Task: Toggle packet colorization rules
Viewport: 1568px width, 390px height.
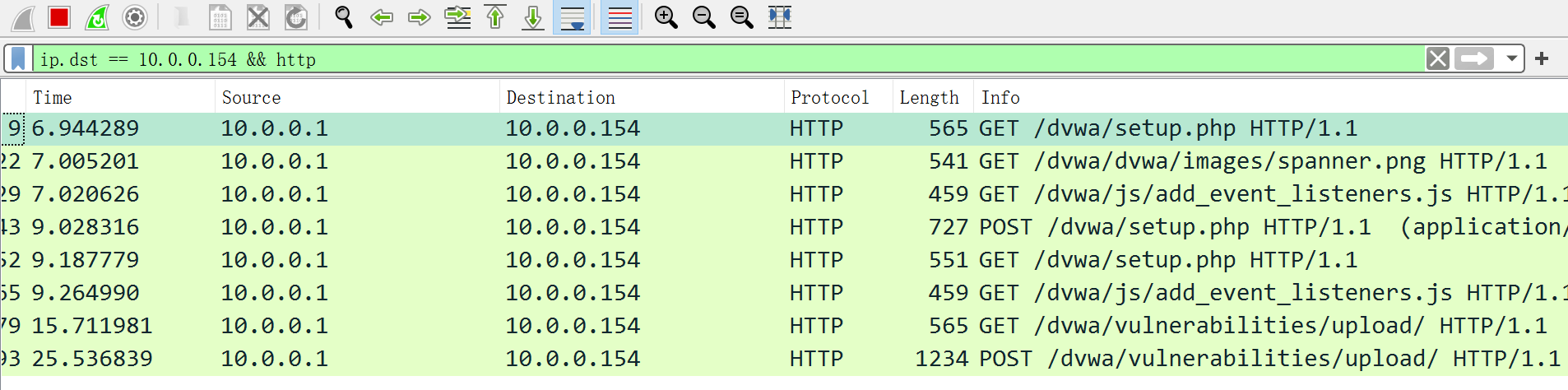Action: (619, 17)
